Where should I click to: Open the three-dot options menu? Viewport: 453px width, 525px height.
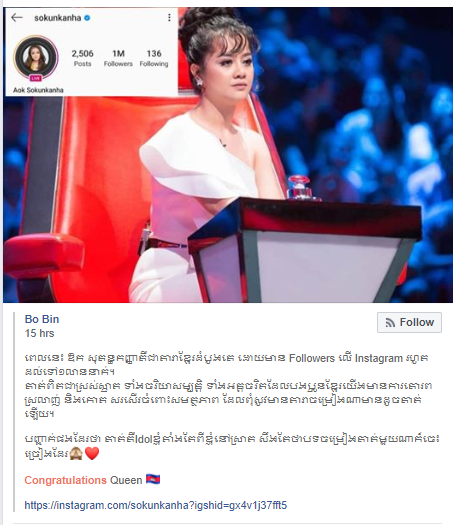(169, 17)
